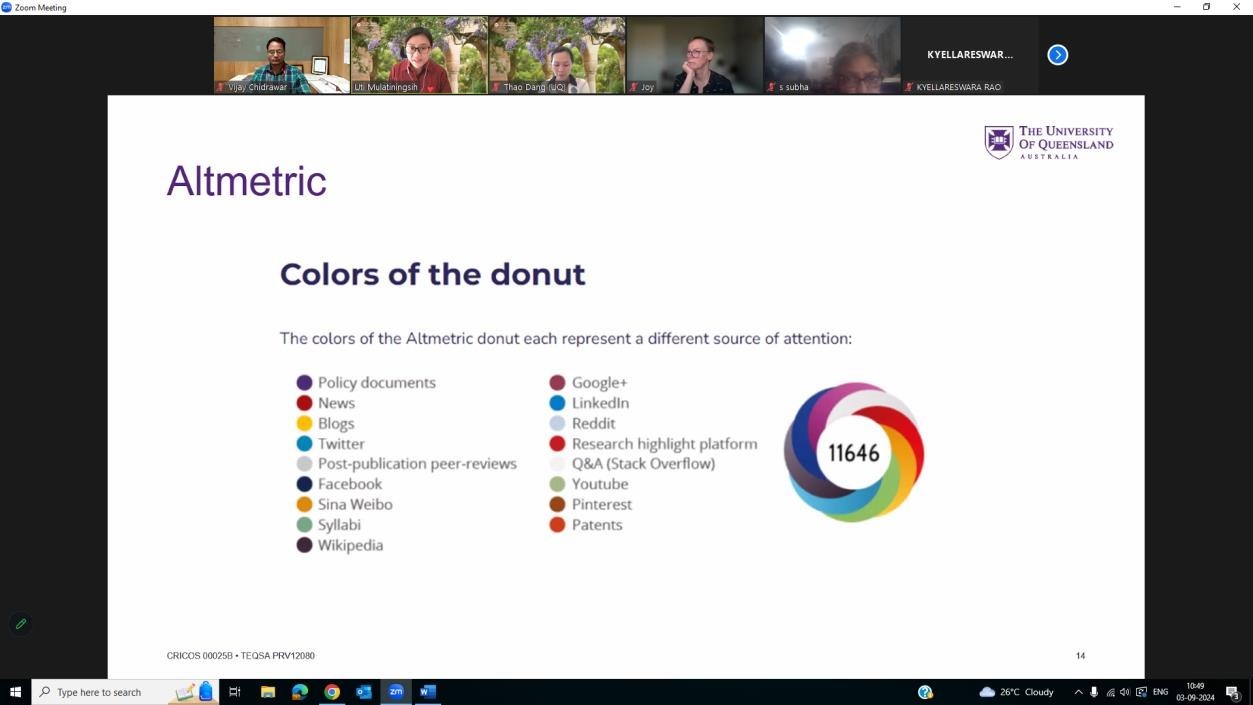Click the 'Altmetric' slide title
This screenshot has width=1253, height=705.
pyautogui.click(x=246, y=181)
